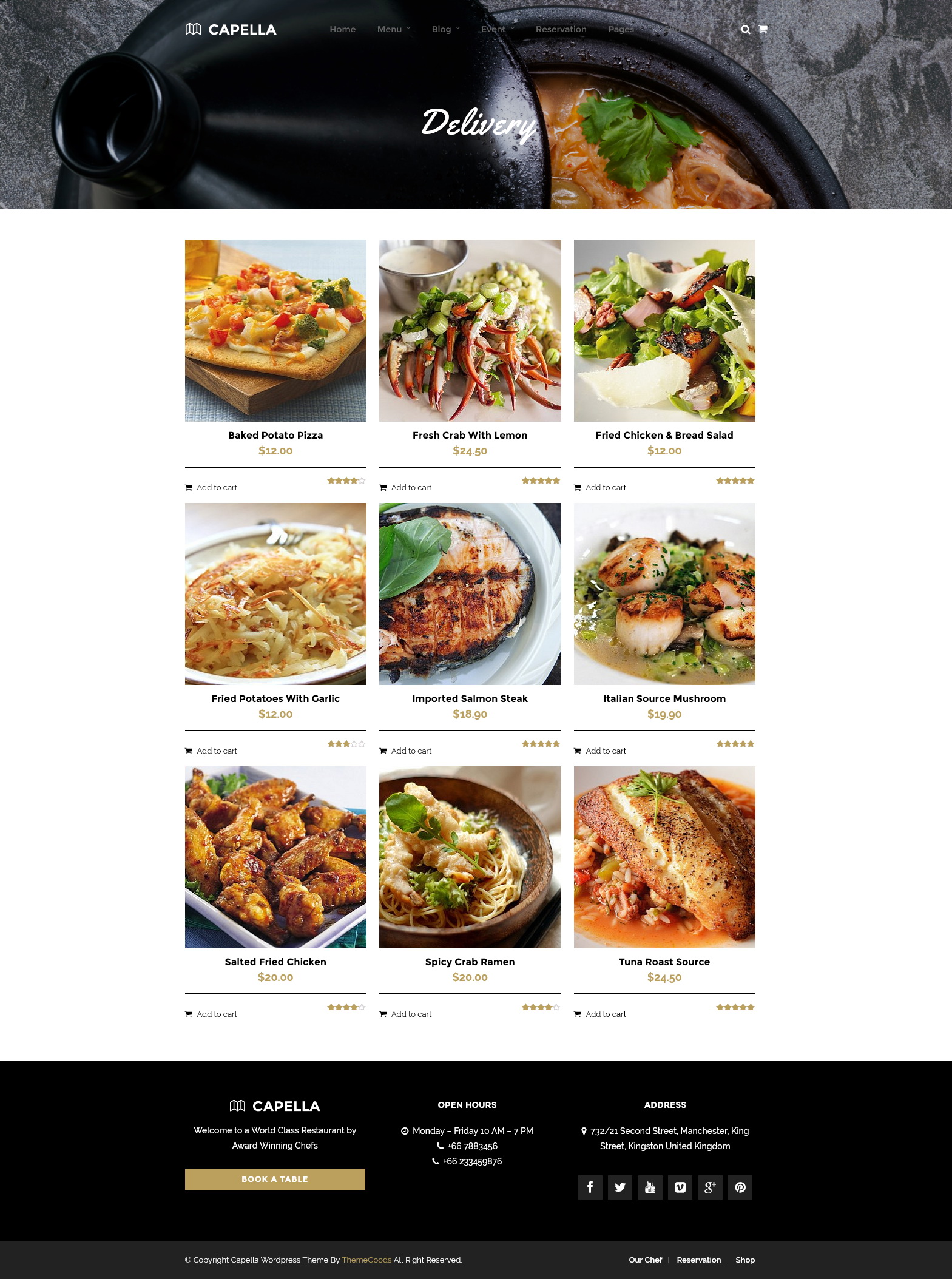Image resolution: width=952 pixels, height=1279 pixels.
Task: Open the Imported Salmon Steak photo
Action: (470, 593)
